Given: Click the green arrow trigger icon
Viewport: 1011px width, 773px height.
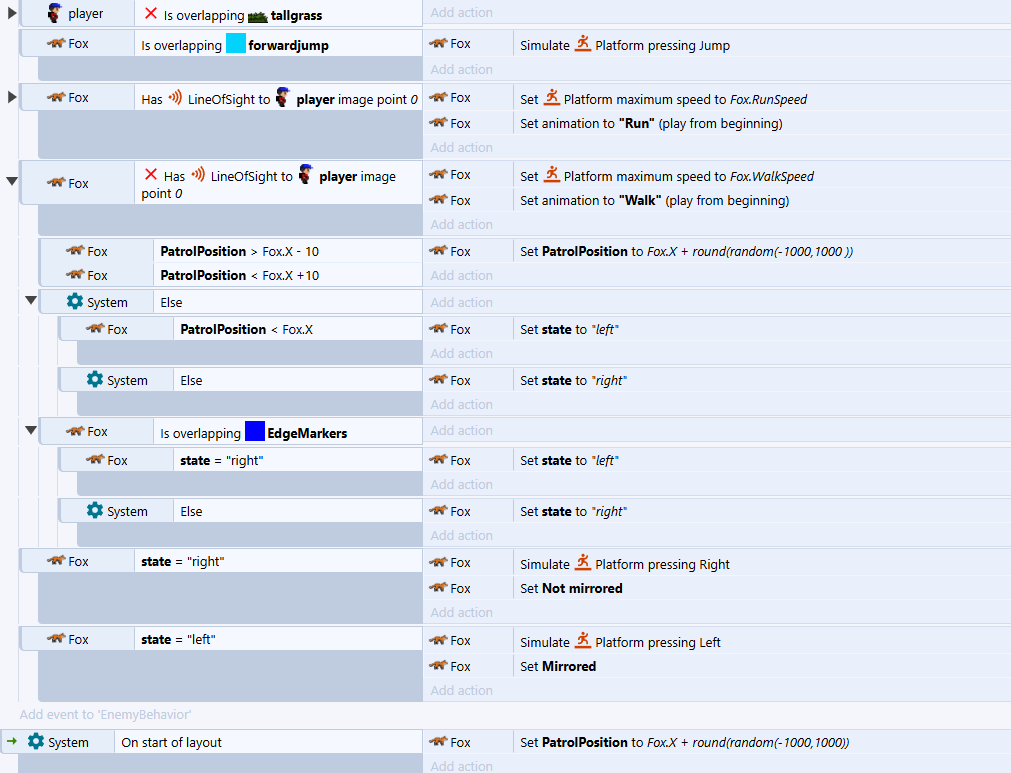Looking at the screenshot, I should pos(11,742).
